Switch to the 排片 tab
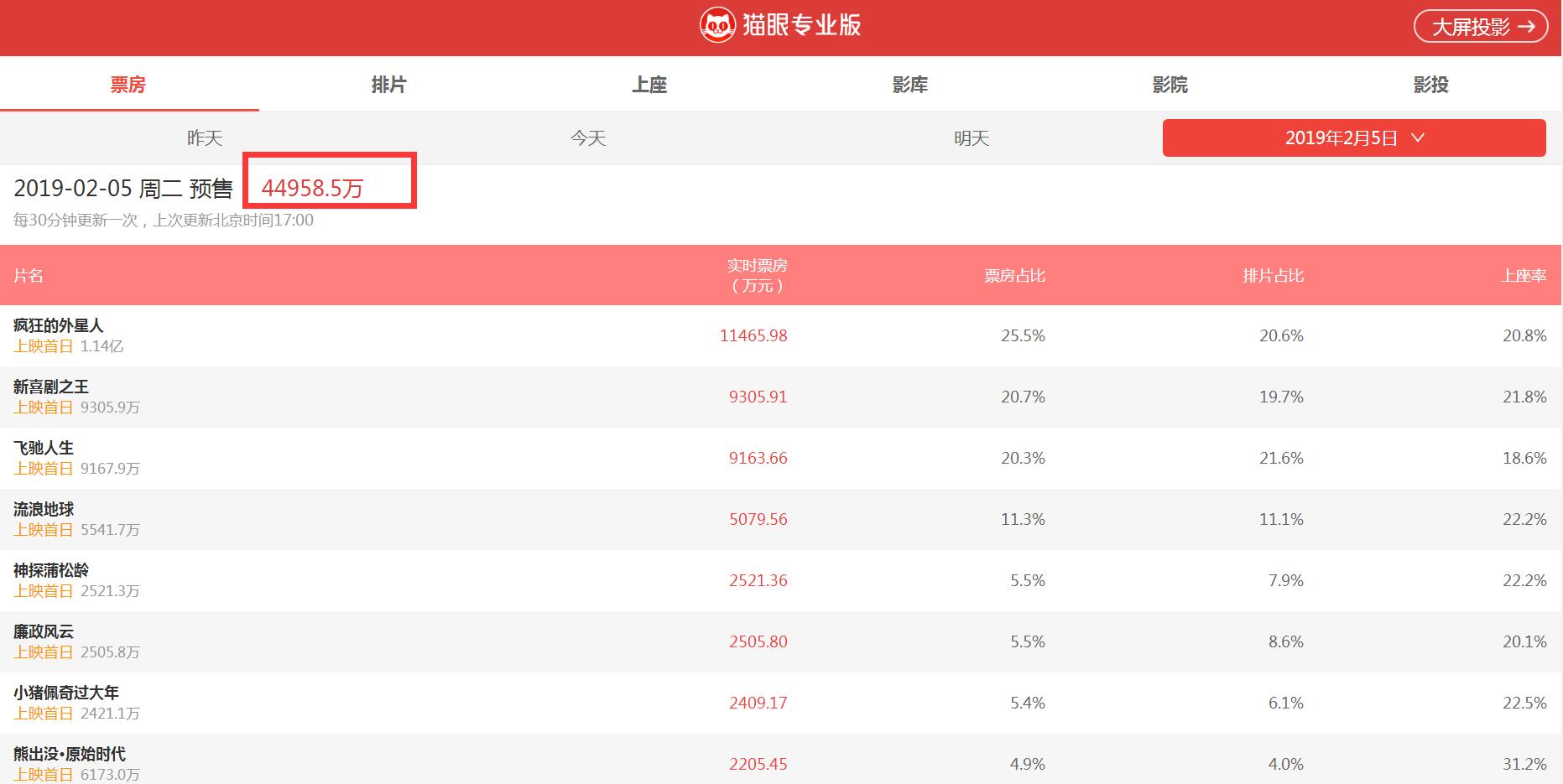Image resolution: width=1563 pixels, height=784 pixels. point(388,85)
